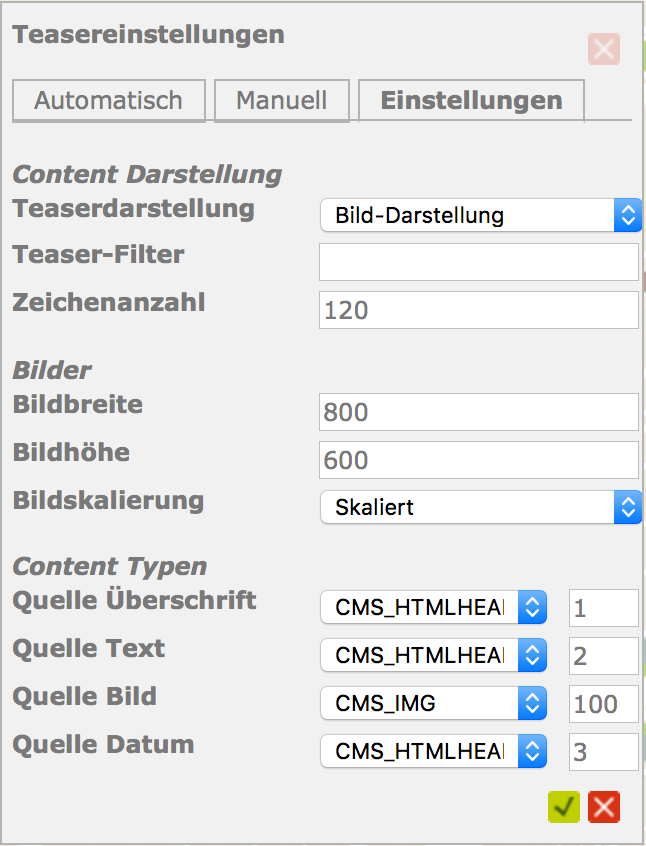This screenshot has width=646, height=846.
Task: Click the Quelle Datum number field
Action: (x=603, y=751)
